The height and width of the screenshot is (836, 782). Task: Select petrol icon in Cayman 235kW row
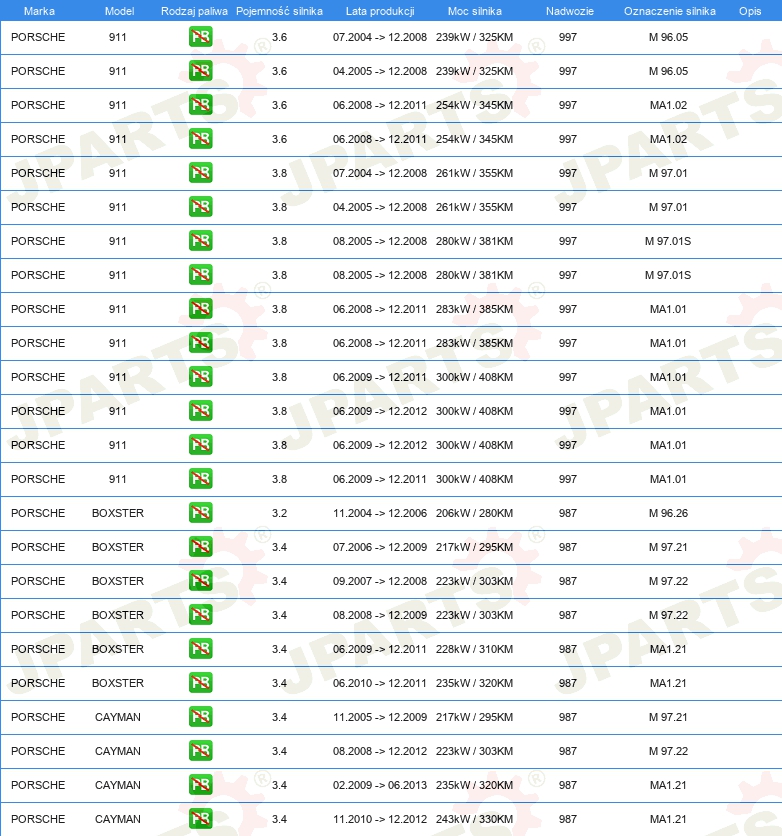coord(200,785)
